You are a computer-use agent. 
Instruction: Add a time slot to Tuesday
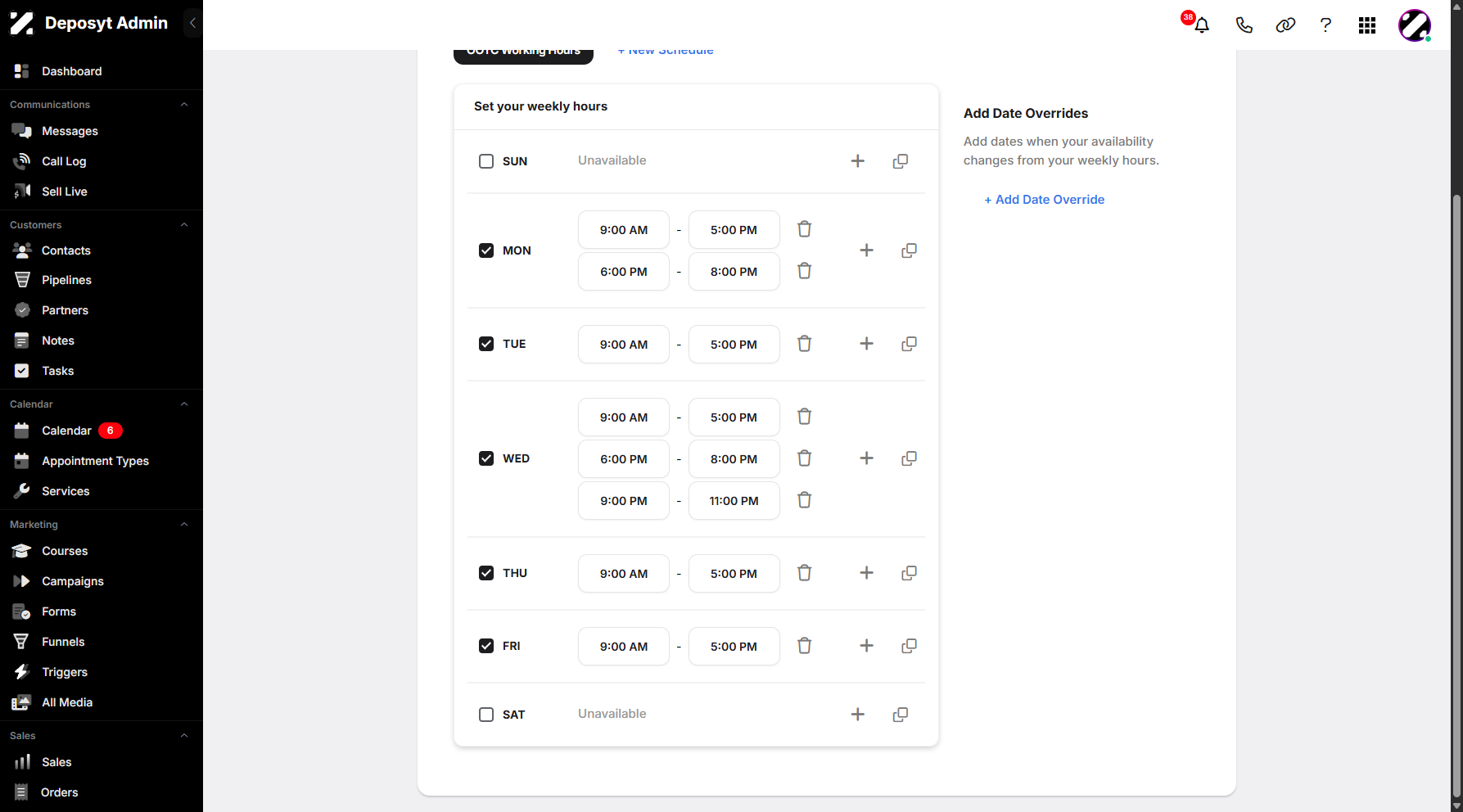tap(867, 344)
